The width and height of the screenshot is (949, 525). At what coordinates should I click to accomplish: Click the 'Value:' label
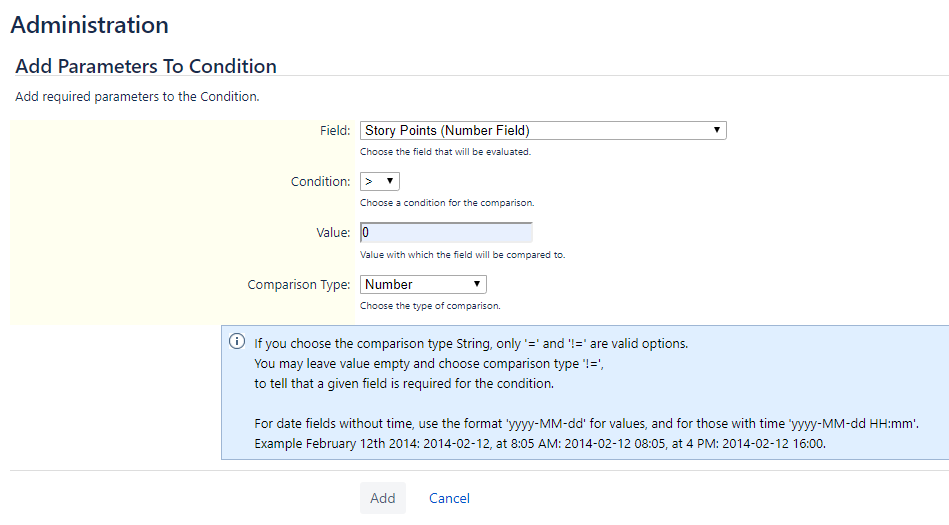point(333,233)
